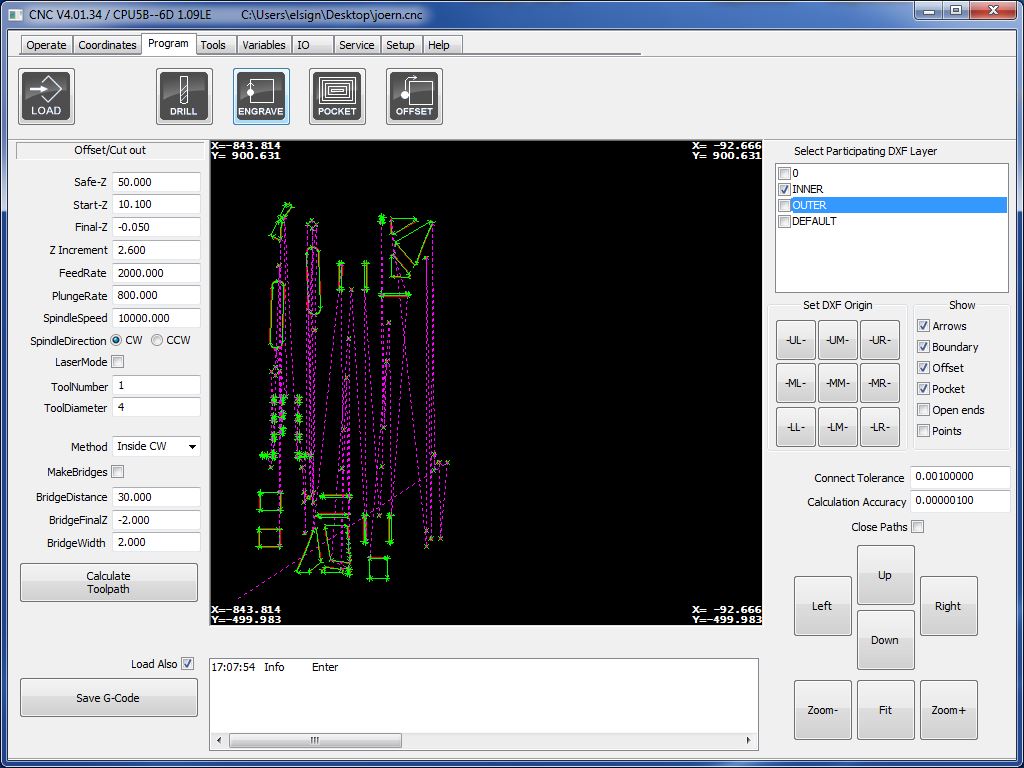Select the DRILL operation icon

(184, 97)
